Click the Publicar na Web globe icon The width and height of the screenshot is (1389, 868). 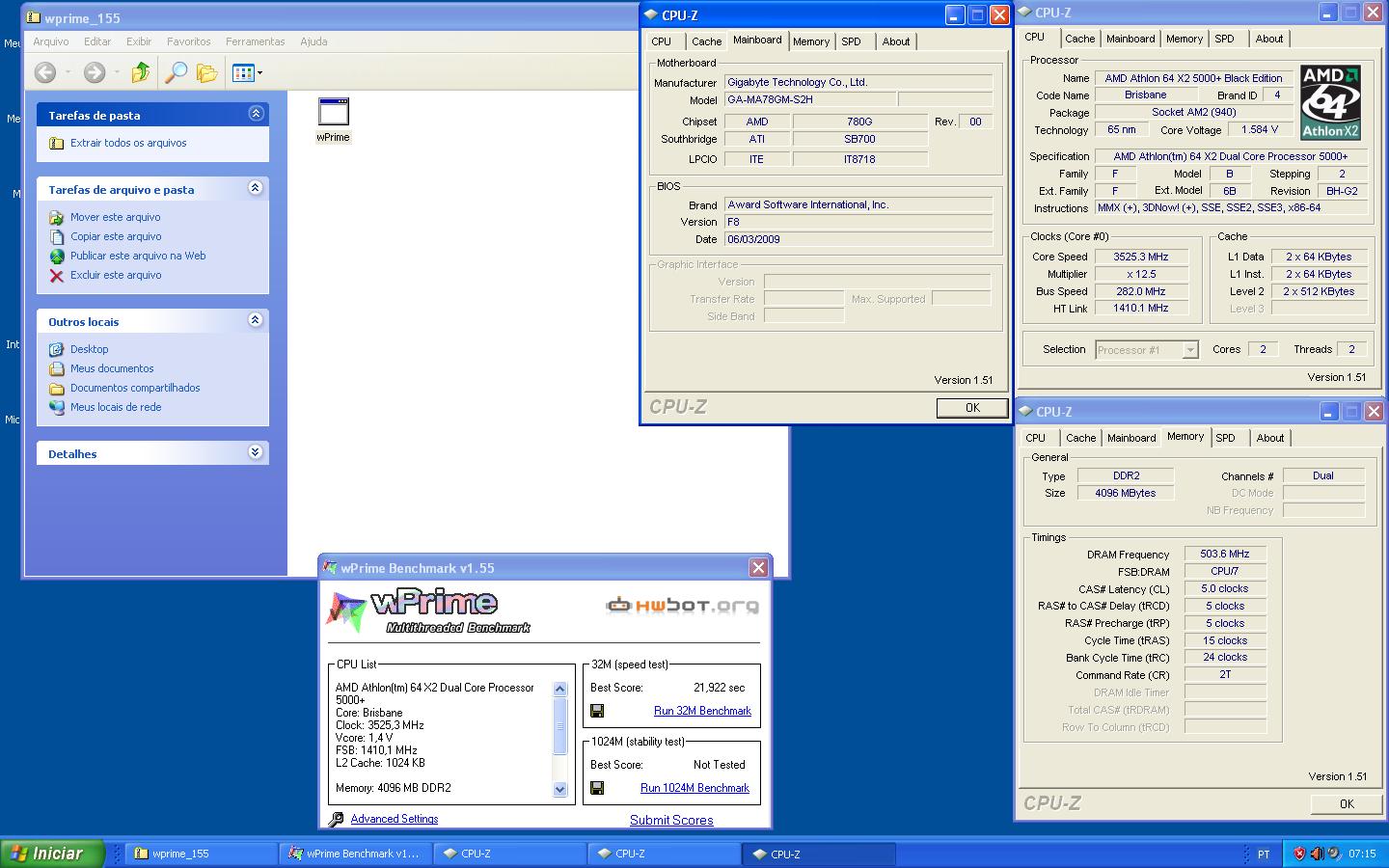click(57, 256)
